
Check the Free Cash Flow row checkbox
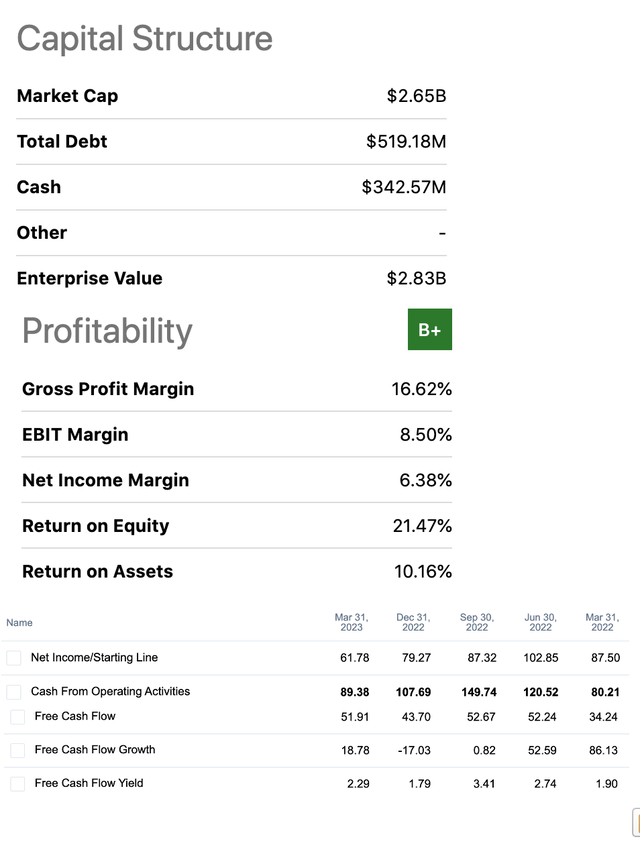(x=17, y=716)
